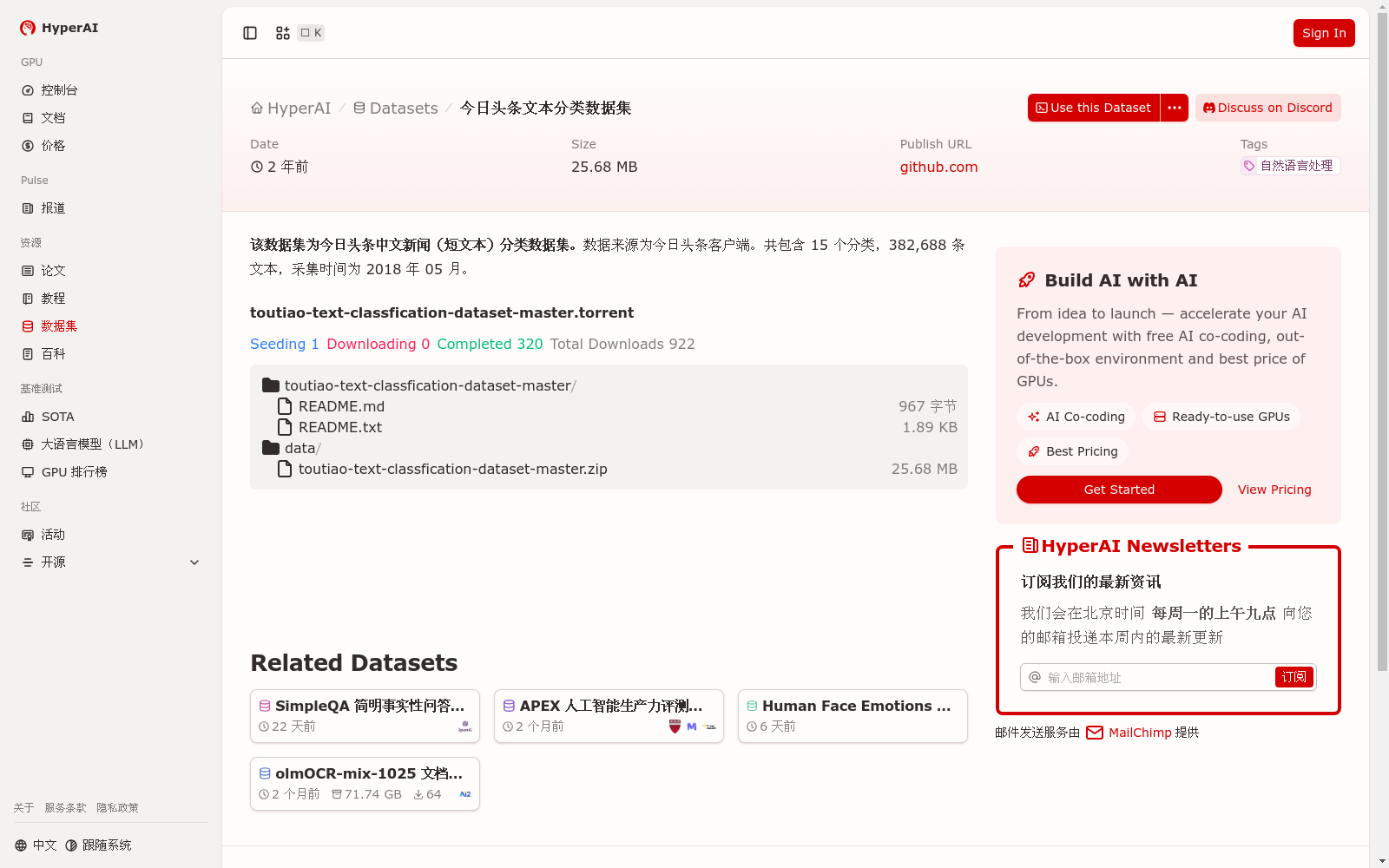Open 教程 in the sidebar

point(111,299)
